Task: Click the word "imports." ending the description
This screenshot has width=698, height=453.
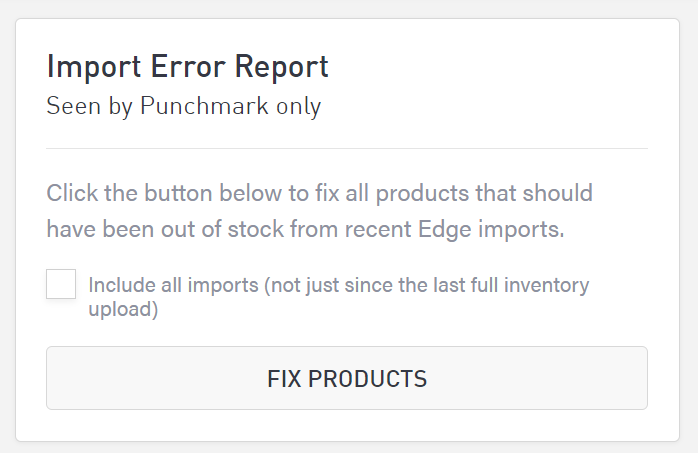Action: coord(522,228)
